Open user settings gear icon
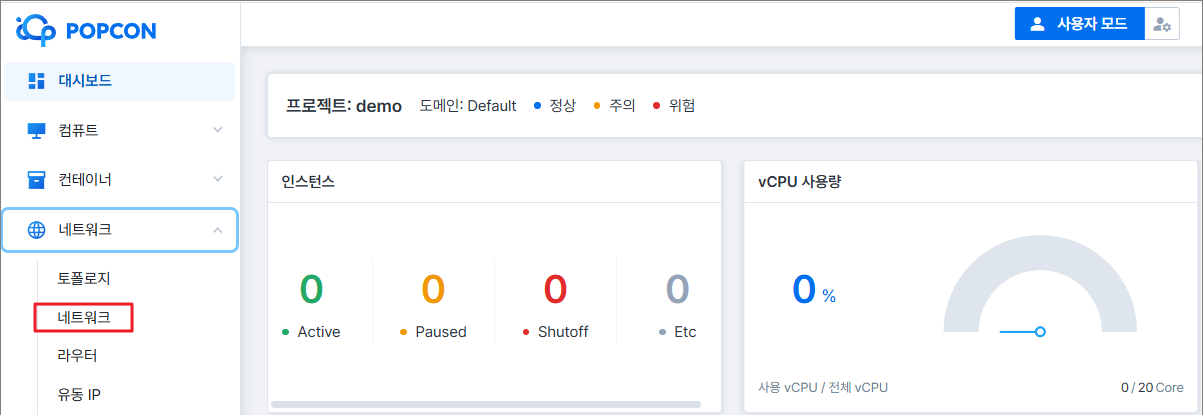This screenshot has width=1203, height=415. coord(1161,25)
